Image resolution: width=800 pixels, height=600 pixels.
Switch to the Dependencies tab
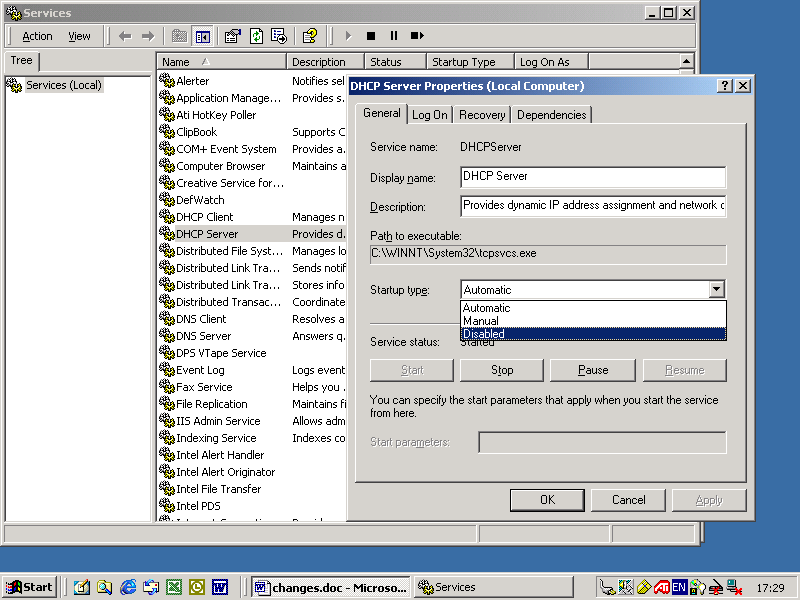[552, 115]
